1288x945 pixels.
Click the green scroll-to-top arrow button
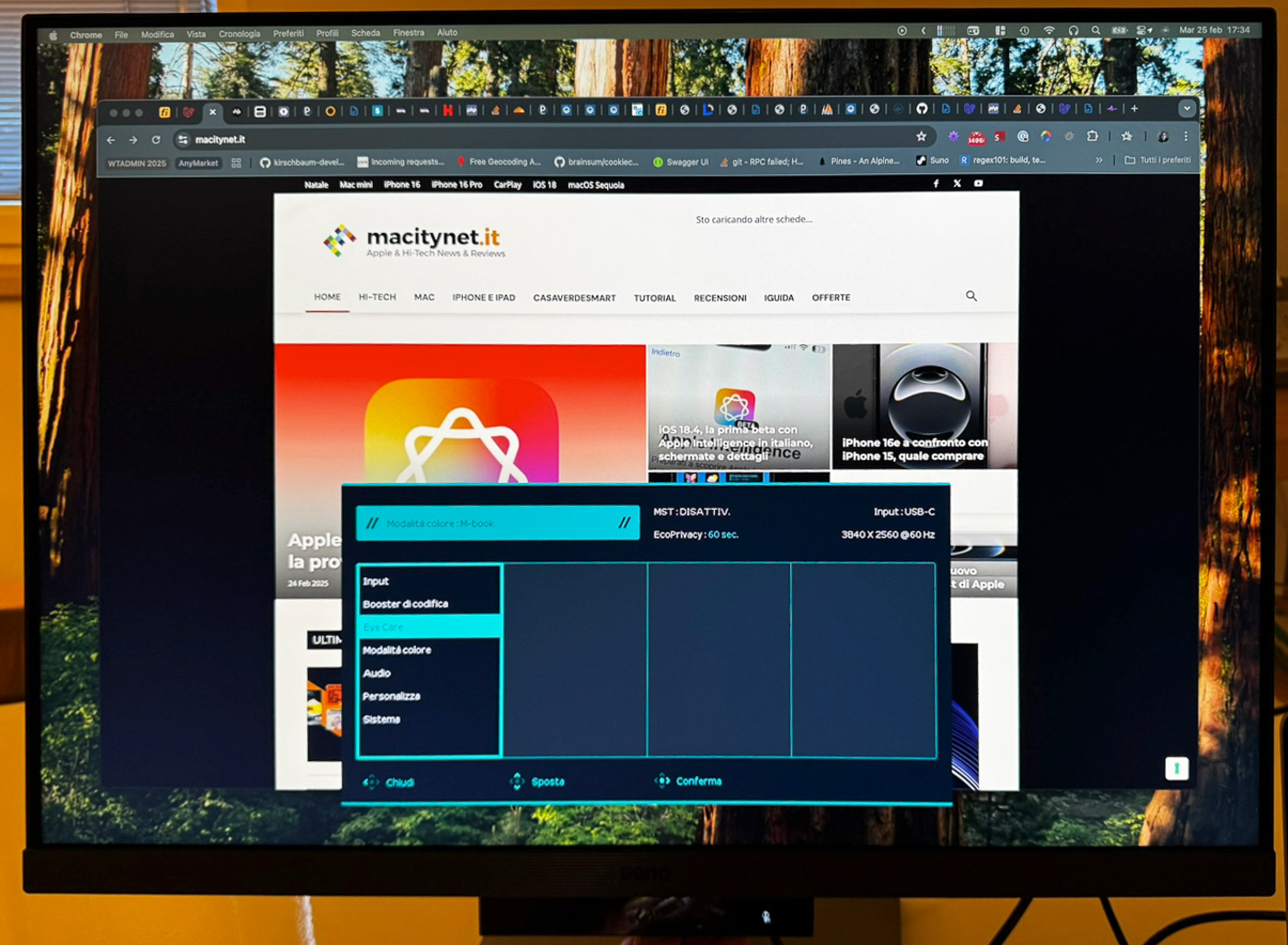(x=1177, y=768)
